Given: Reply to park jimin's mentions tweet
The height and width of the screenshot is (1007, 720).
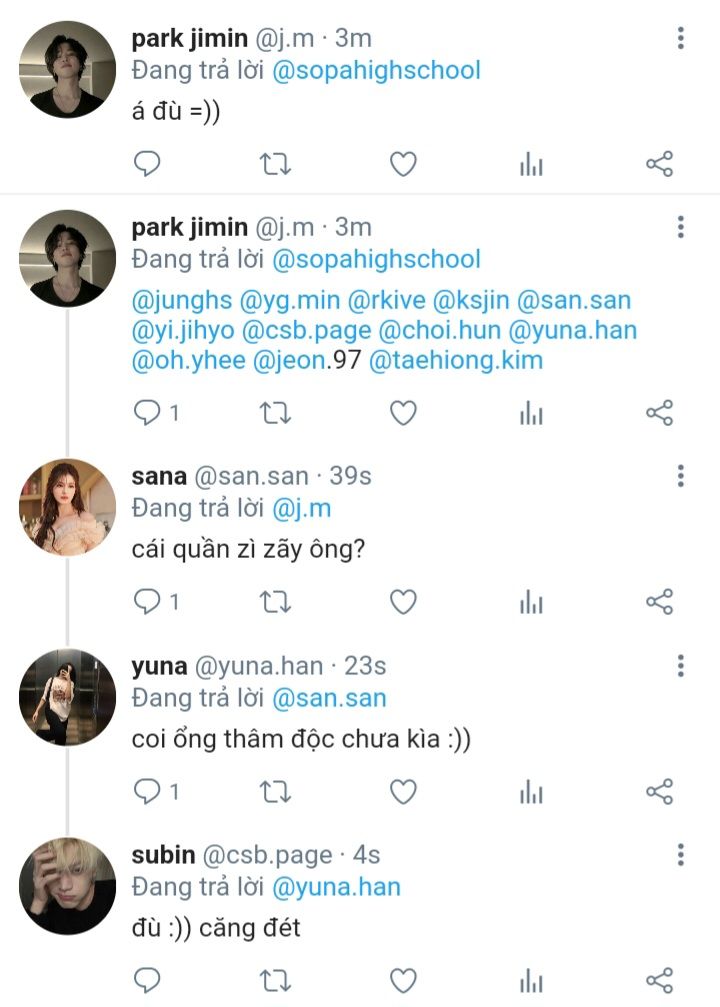Looking at the screenshot, I should (x=147, y=412).
